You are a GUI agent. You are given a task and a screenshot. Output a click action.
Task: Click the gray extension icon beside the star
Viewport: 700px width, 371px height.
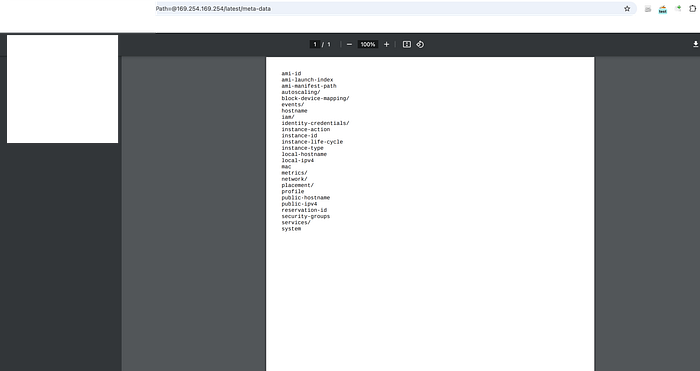(648, 9)
